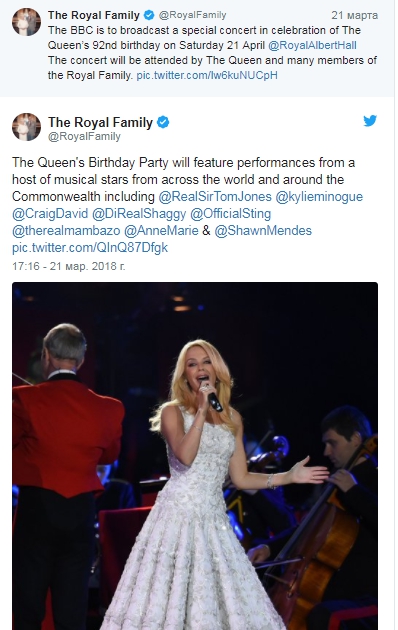Click the 21 марта date on top tweet

click(354, 15)
